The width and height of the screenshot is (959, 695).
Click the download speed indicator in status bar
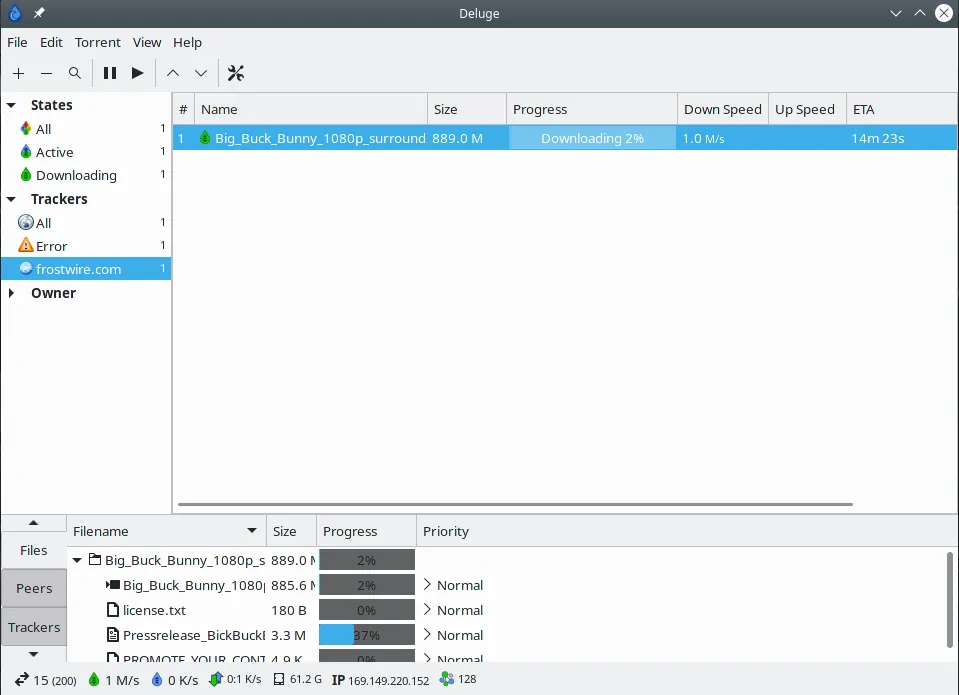click(114, 680)
